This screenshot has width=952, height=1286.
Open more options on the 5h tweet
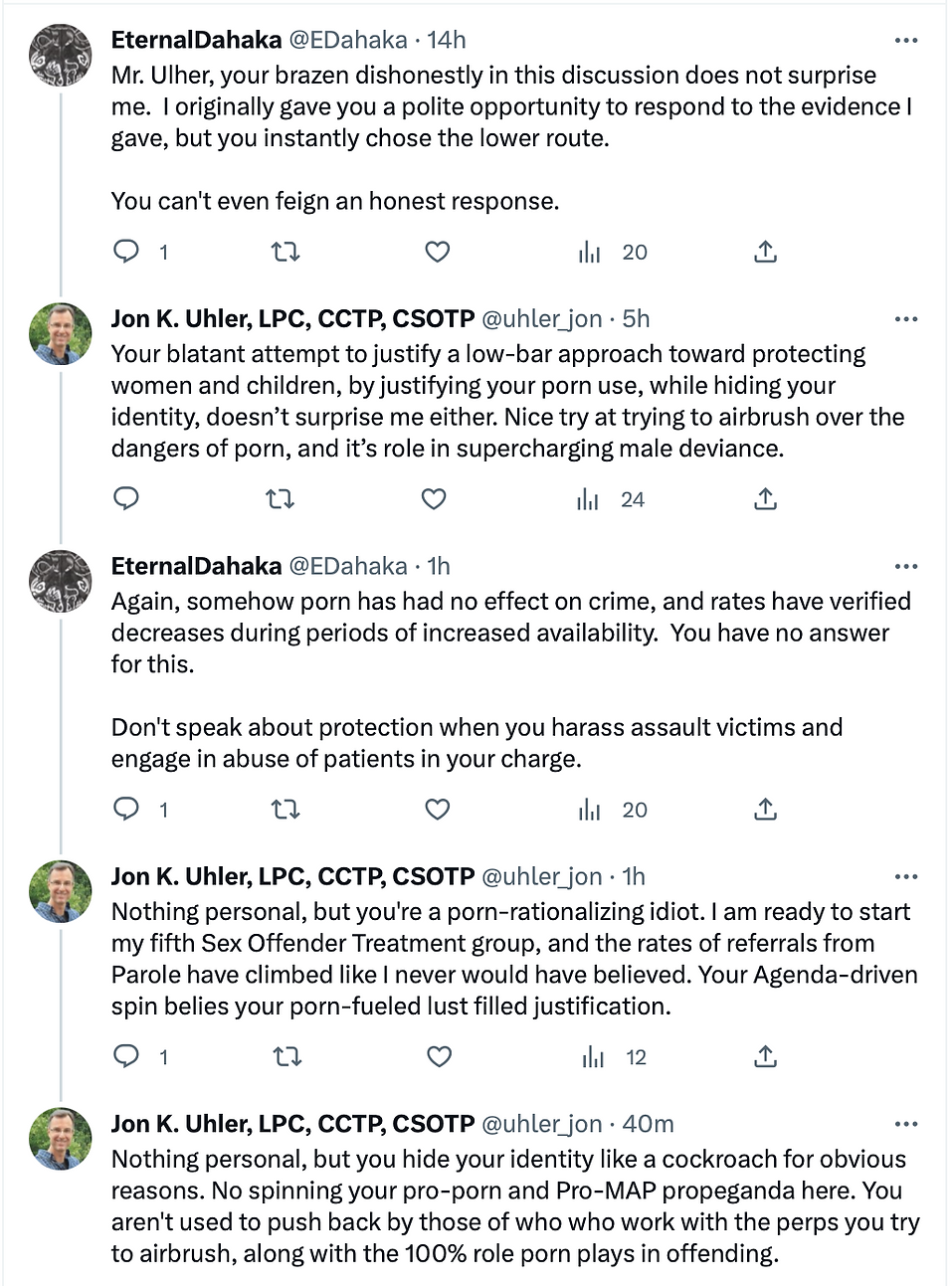pyautogui.click(x=906, y=319)
